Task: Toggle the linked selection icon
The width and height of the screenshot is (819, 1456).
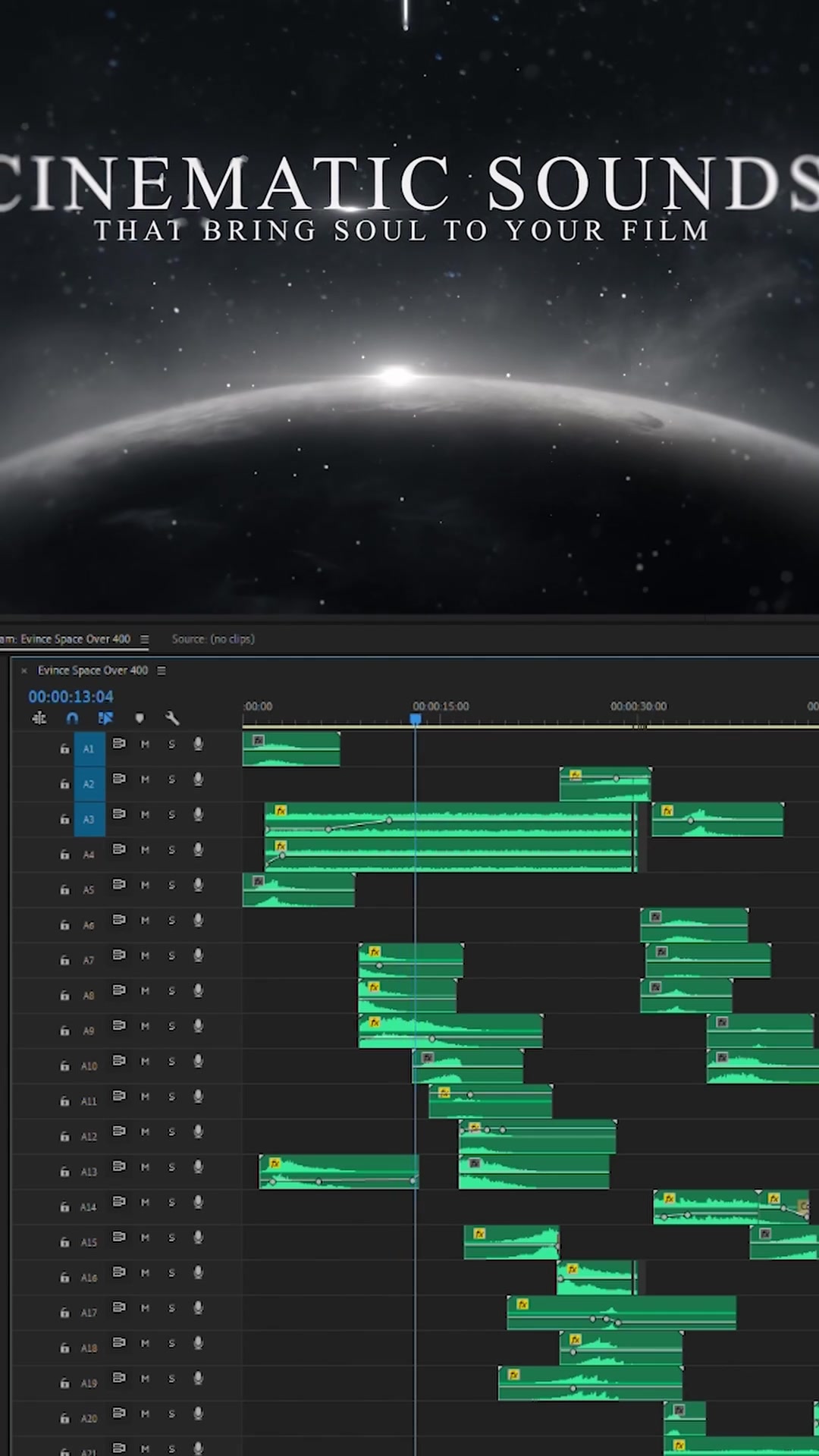Action: (x=105, y=717)
